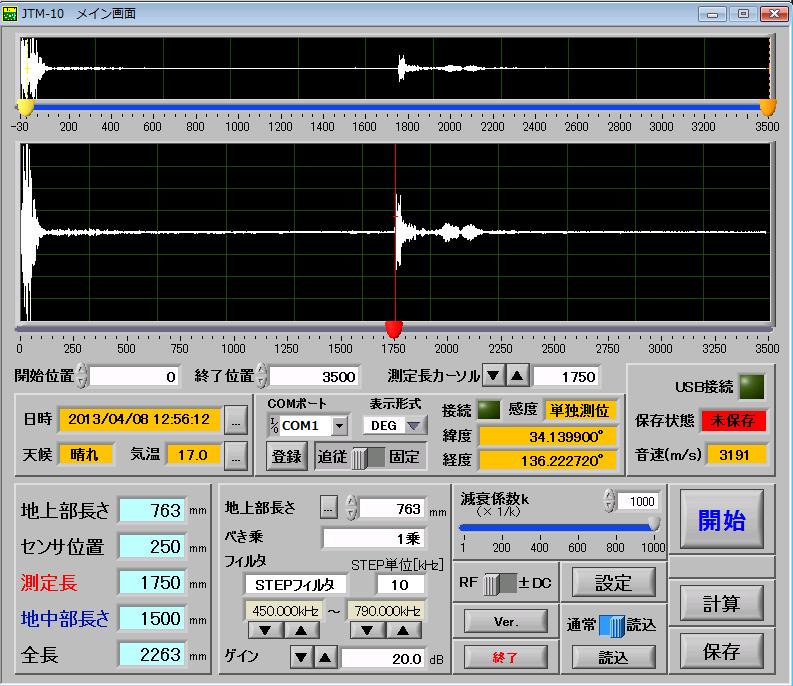Click the ゲイン gain down arrow
This screenshot has height=686, width=793.
coord(302,657)
